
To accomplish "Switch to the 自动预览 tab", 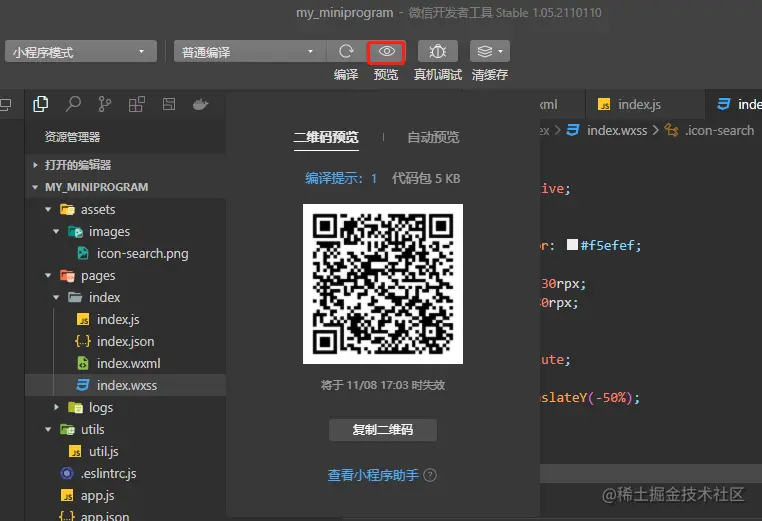I will pyautogui.click(x=433, y=137).
